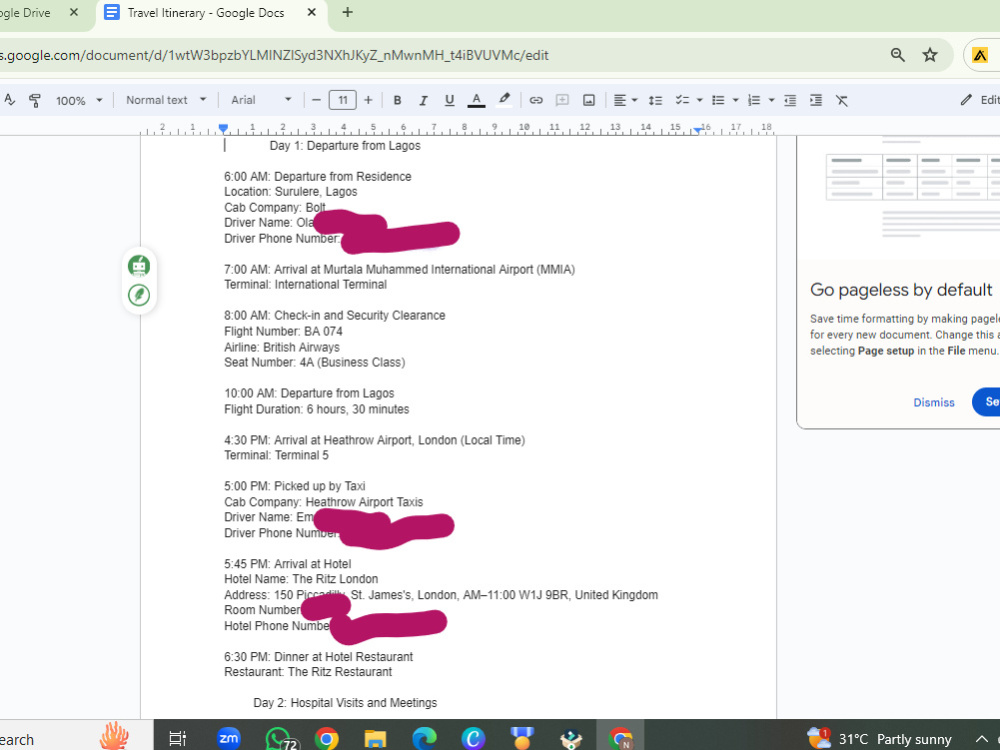The width and height of the screenshot is (1000, 750).
Task: Open Google Chrome from the taskbar
Action: click(x=327, y=739)
